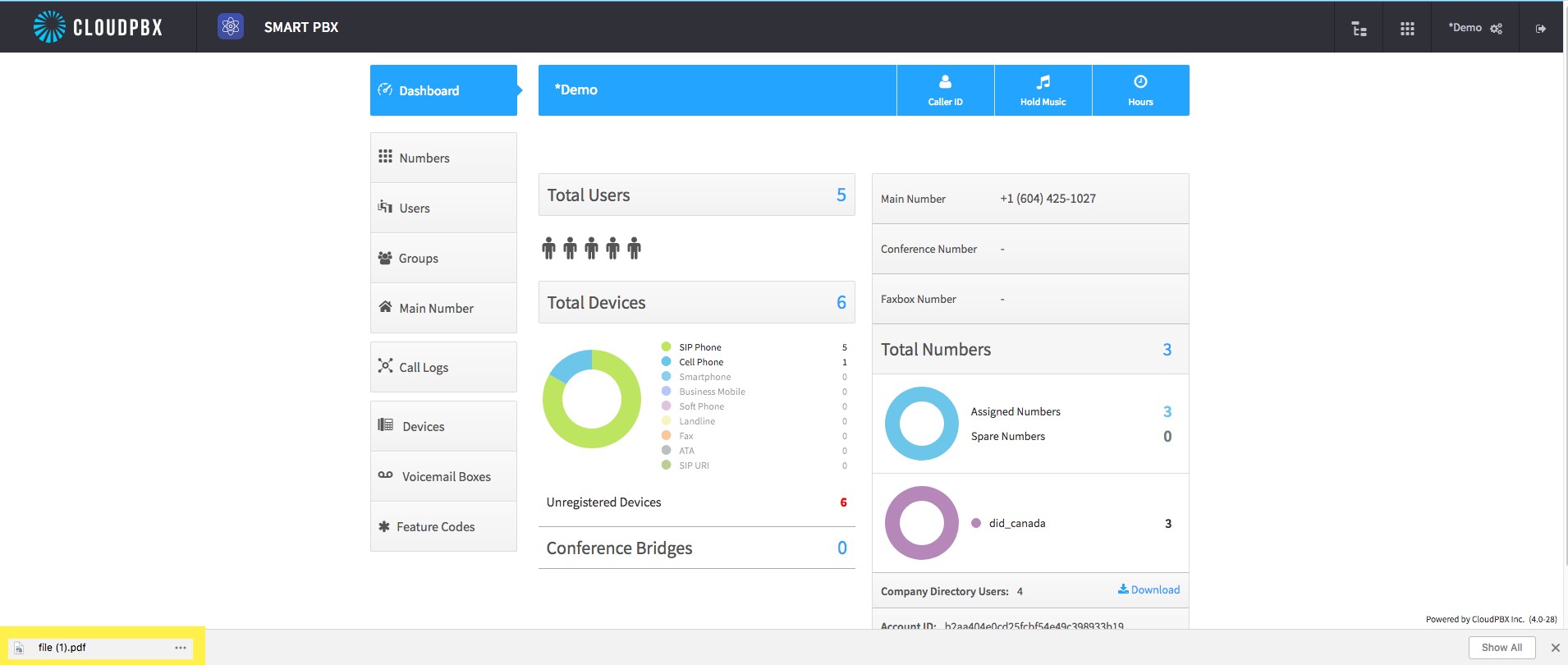Click the green SIP Phone legend dot
Image resolution: width=1568 pixels, height=665 pixels.
(666, 347)
